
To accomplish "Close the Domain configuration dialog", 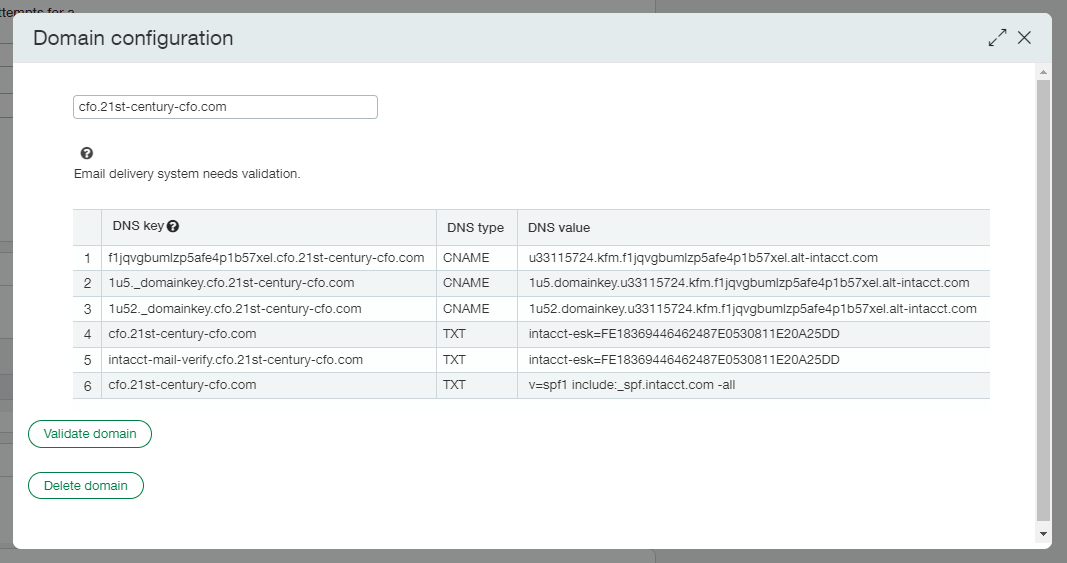I will (x=1024, y=38).
